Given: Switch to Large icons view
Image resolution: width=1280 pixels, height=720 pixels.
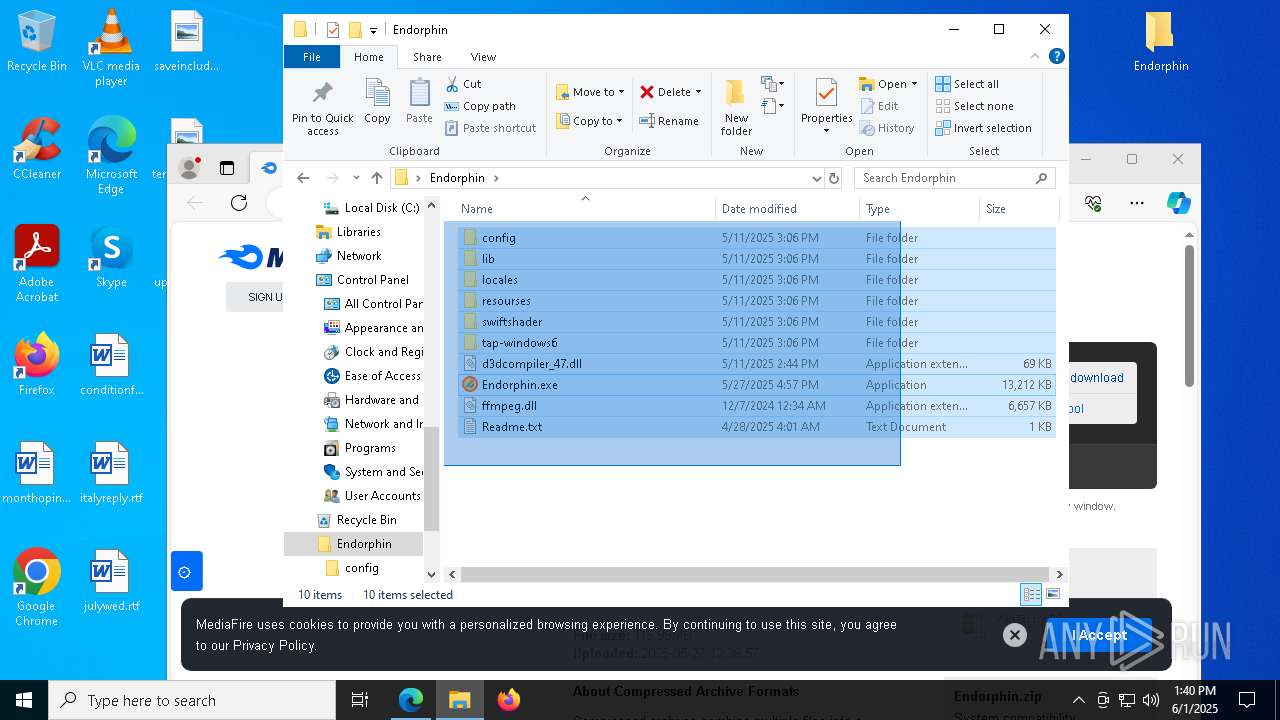Looking at the screenshot, I should (x=1052, y=594).
